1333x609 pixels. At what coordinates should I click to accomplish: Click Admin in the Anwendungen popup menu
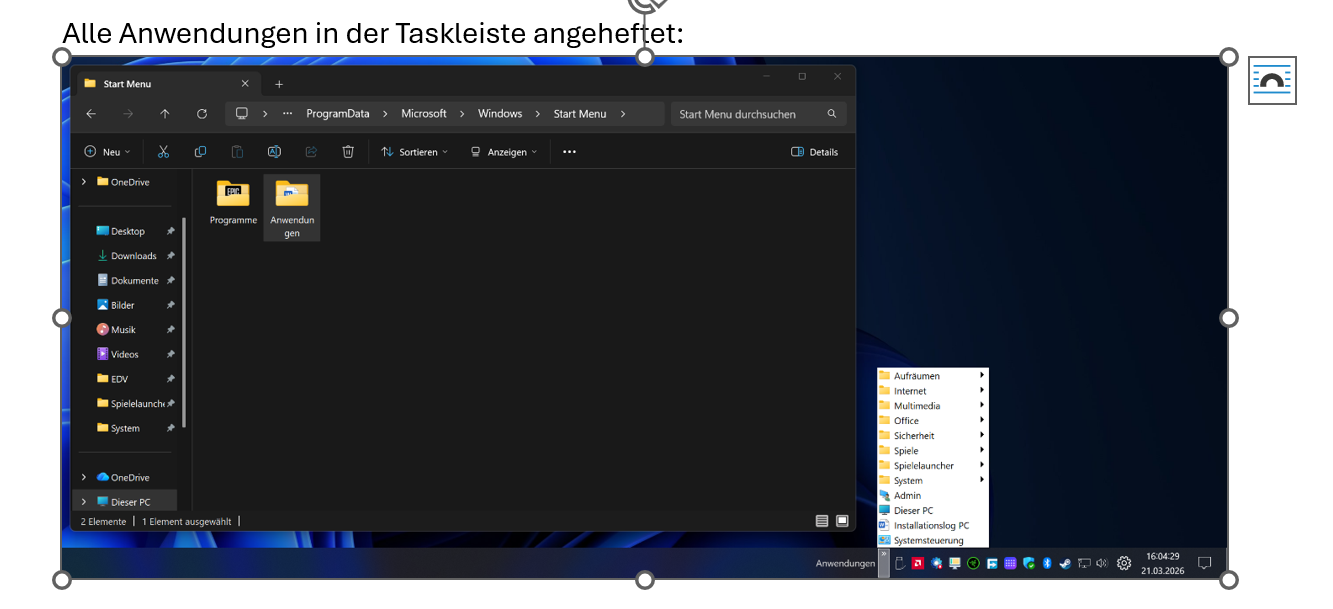[x=932, y=496]
